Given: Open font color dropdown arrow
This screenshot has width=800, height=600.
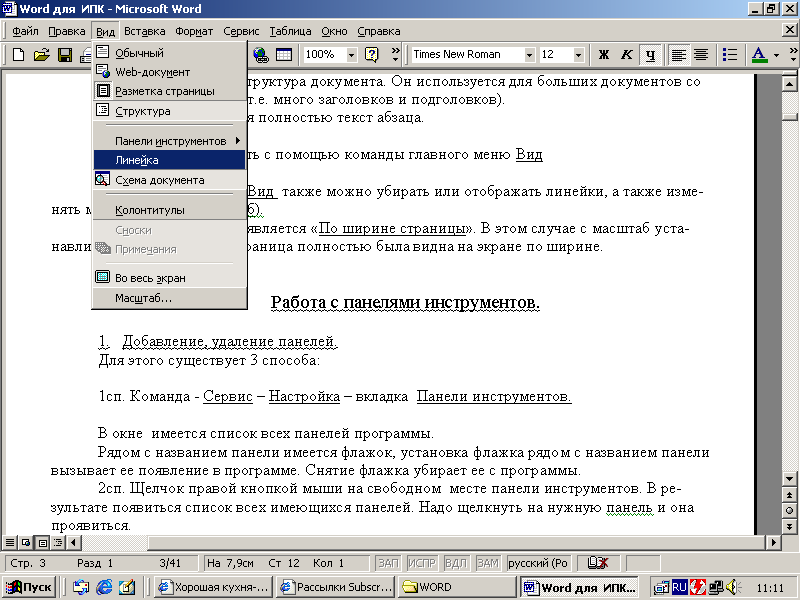Looking at the screenshot, I should point(777,54).
